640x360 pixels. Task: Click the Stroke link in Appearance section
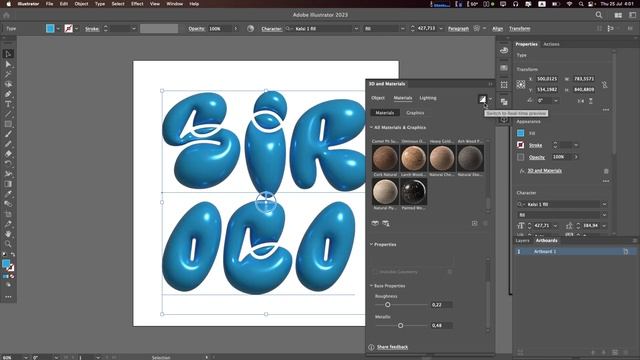click(x=536, y=145)
